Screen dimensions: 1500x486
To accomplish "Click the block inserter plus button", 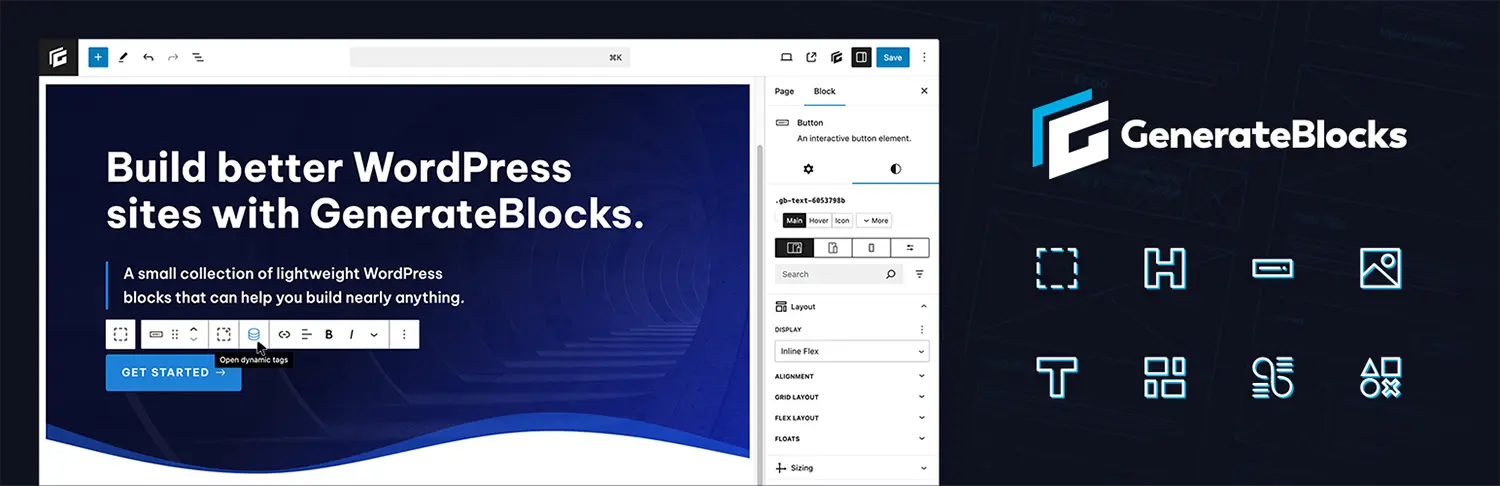I will tap(98, 57).
